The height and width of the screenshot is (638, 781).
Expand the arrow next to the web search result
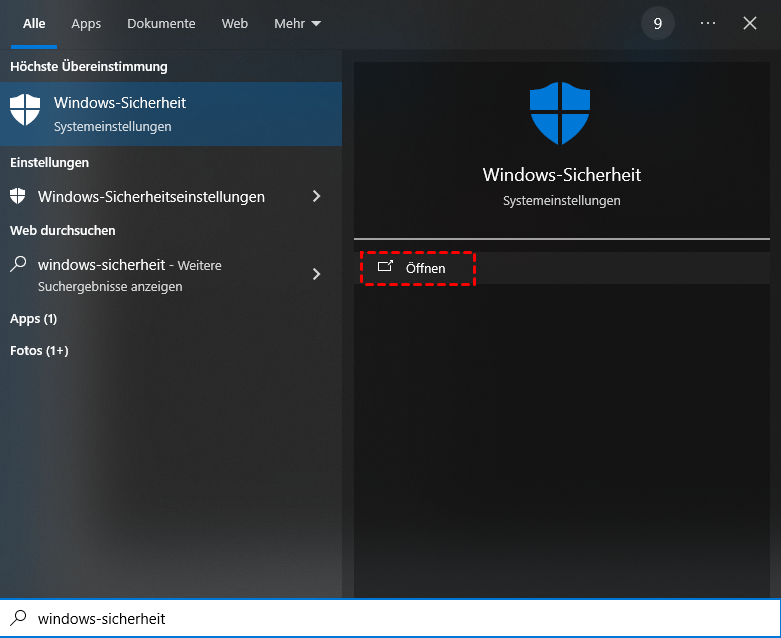point(317,274)
